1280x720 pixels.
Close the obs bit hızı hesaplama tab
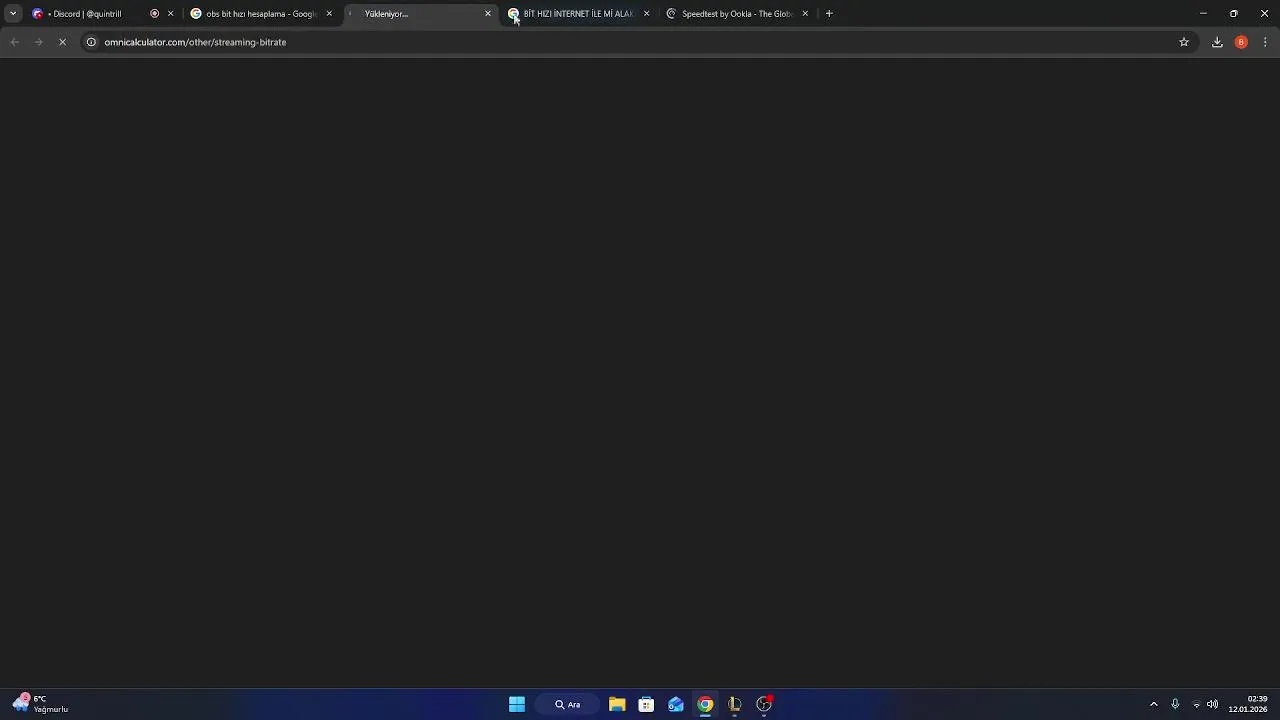point(329,14)
